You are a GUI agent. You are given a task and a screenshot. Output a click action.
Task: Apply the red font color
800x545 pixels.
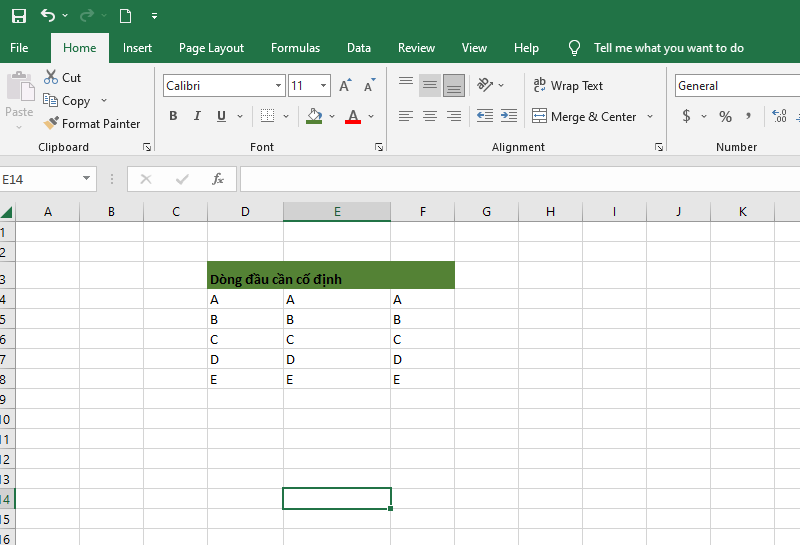pyautogui.click(x=353, y=116)
